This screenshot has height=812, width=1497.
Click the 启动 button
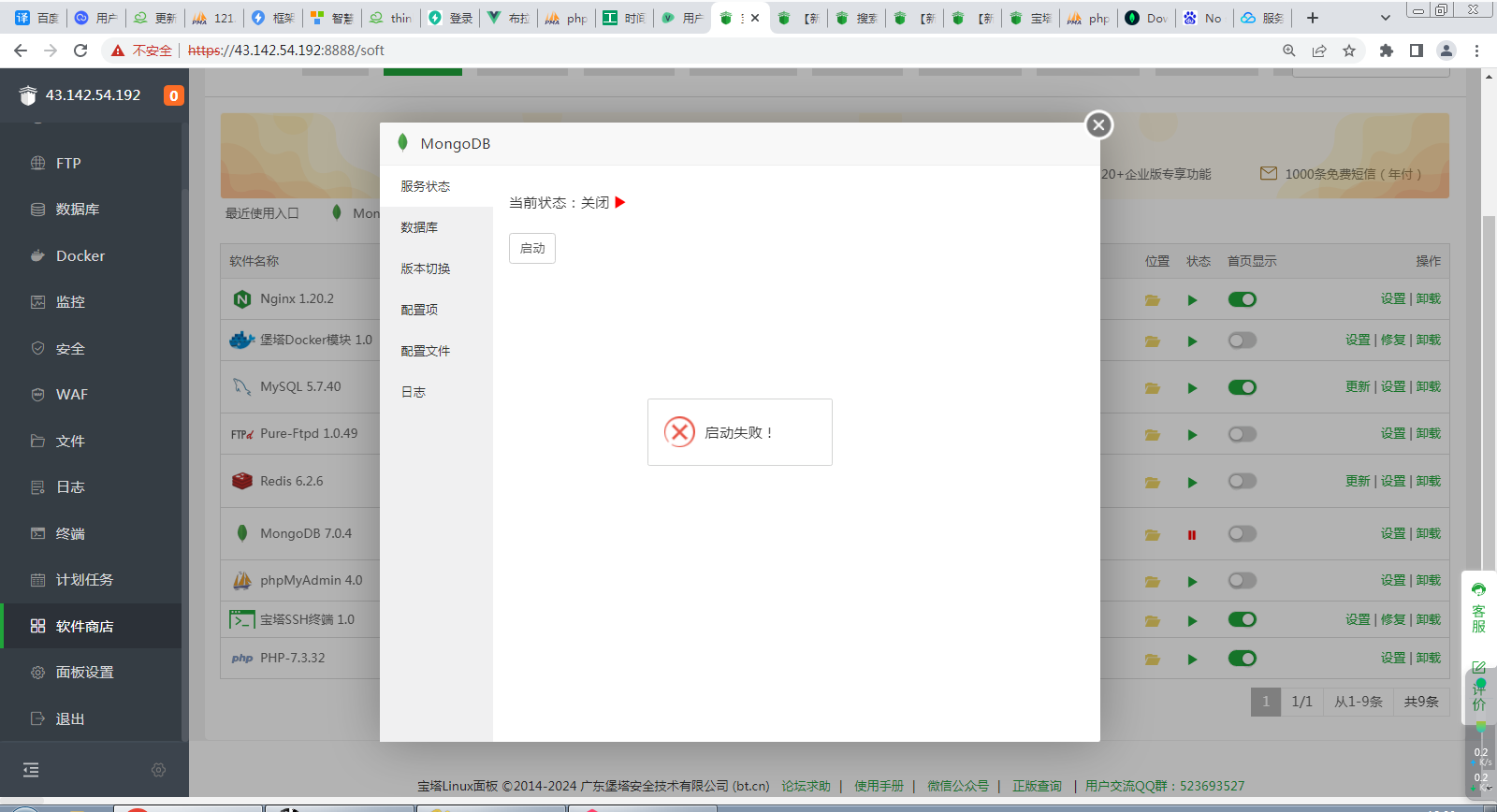pos(532,248)
